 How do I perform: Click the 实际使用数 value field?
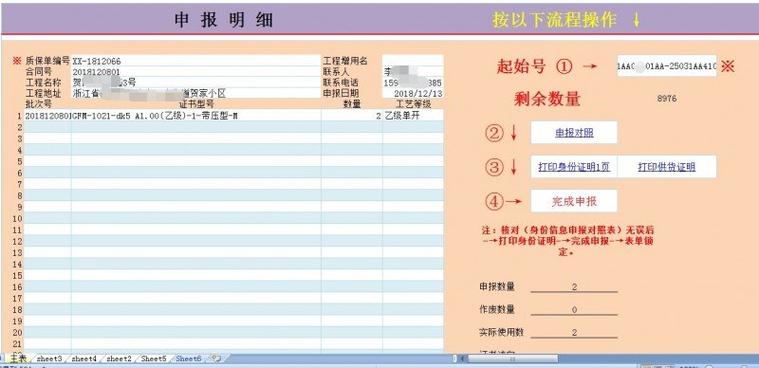point(574,333)
